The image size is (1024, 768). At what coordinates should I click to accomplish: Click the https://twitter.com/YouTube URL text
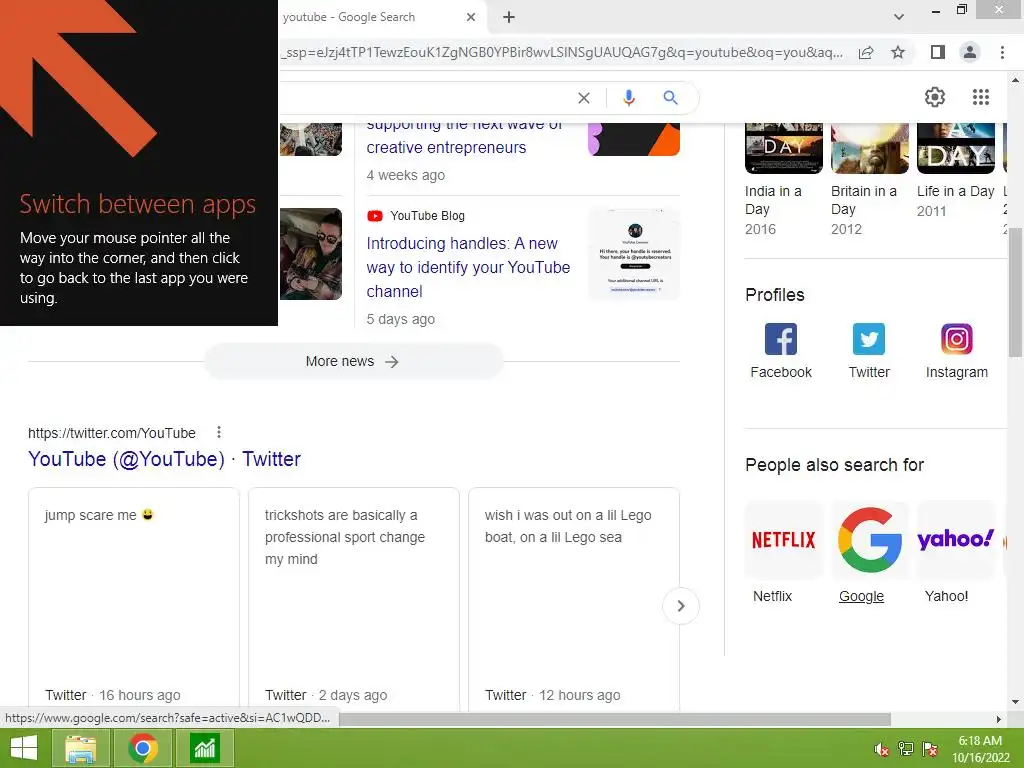click(x=112, y=433)
